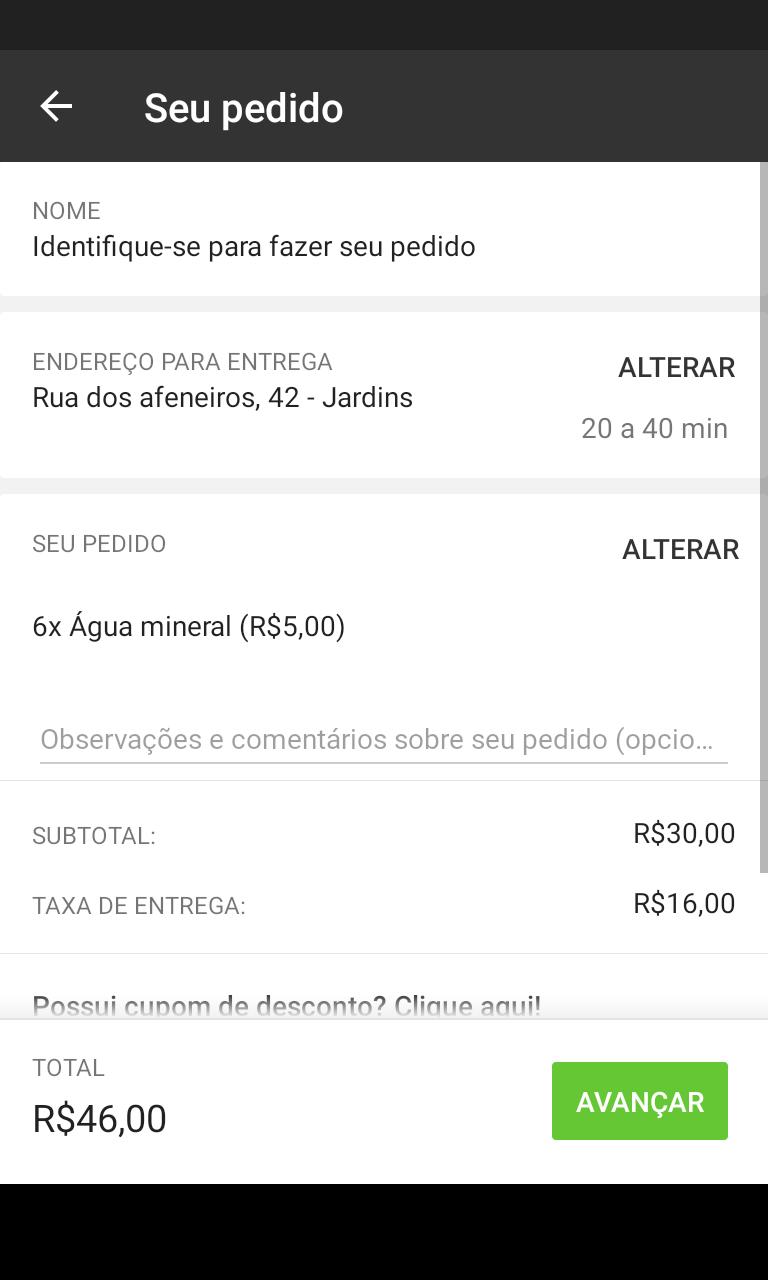The width and height of the screenshot is (768, 1280).
Task: Open the discount coupon link
Action: pyautogui.click(x=287, y=1005)
